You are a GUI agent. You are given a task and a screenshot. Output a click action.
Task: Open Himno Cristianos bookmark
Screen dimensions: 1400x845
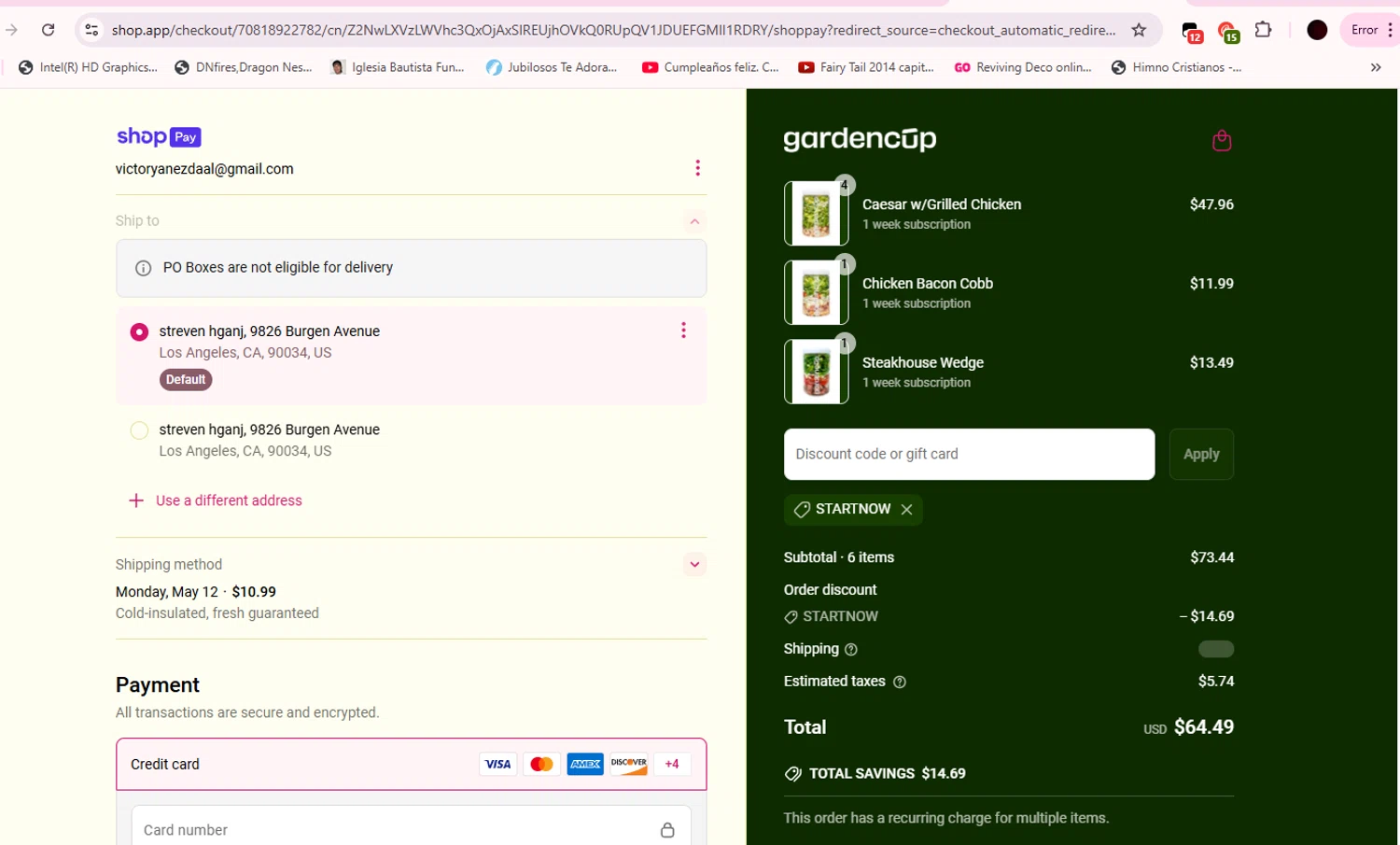[1176, 67]
